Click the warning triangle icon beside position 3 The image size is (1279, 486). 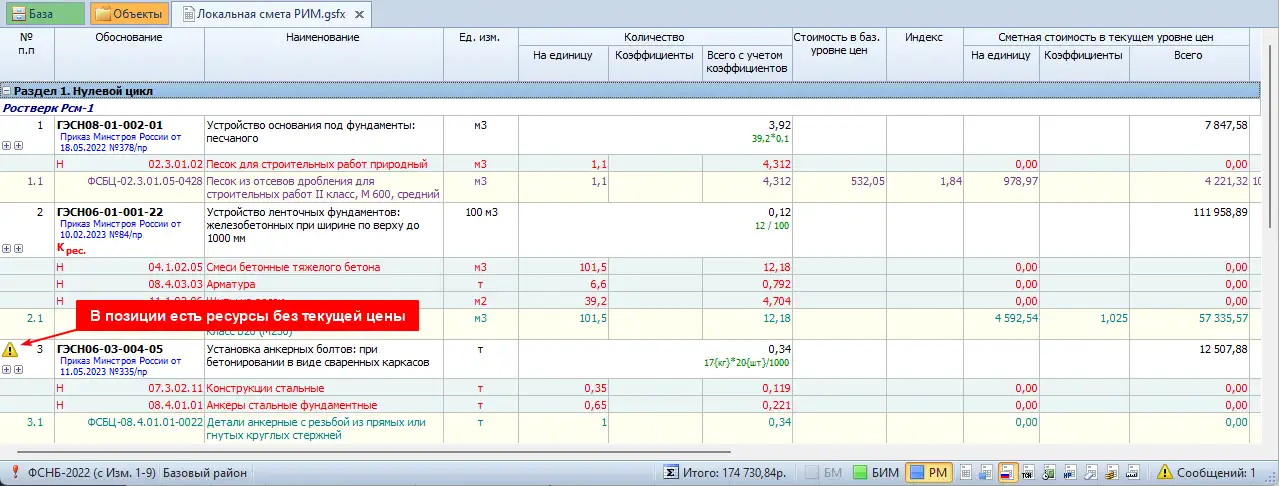(10, 350)
